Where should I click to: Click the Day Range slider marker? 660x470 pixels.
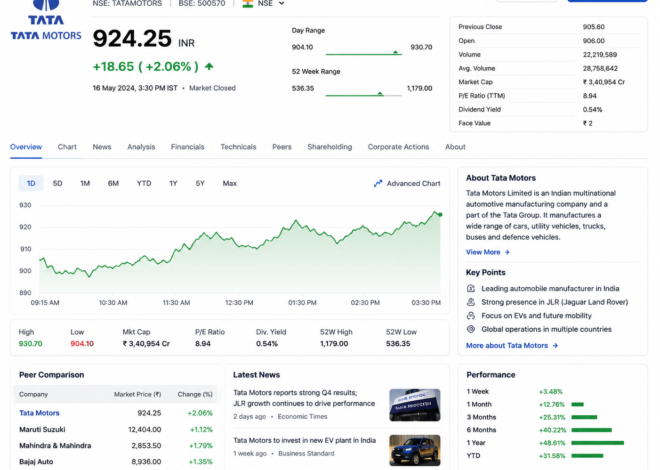395,52
